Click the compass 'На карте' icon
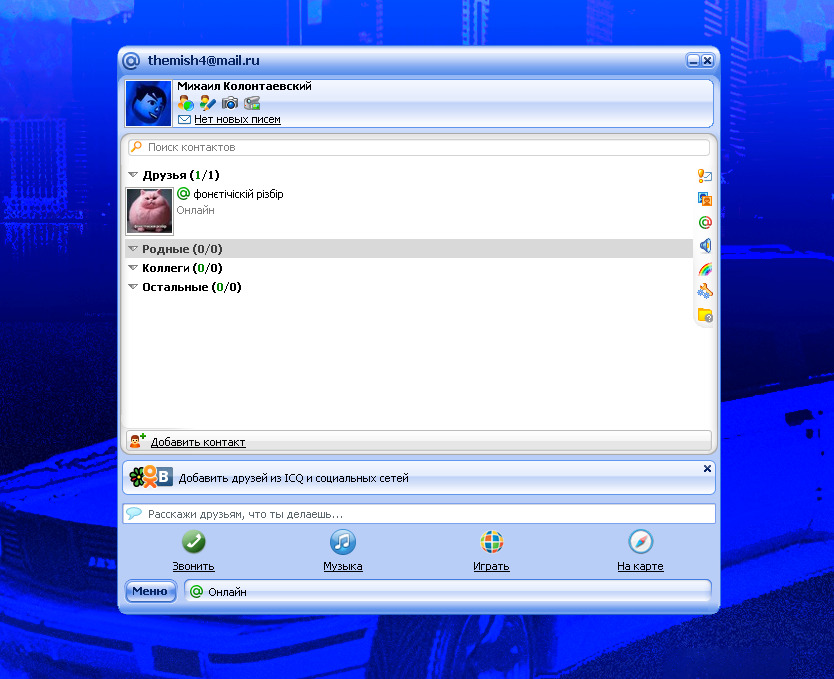Image resolution: width=834 pixels, height=679 pixels. click(640, 542)
